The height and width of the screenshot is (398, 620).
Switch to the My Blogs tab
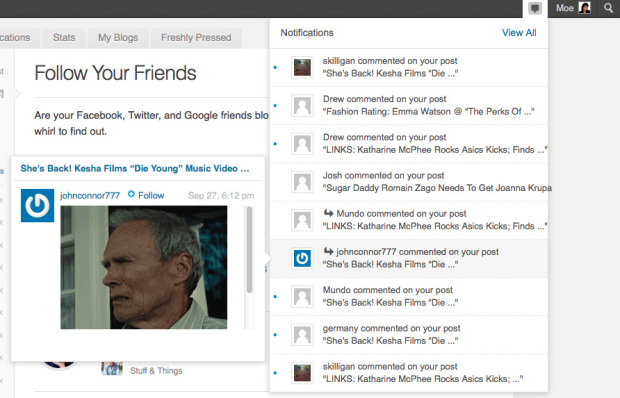[118, 38]
